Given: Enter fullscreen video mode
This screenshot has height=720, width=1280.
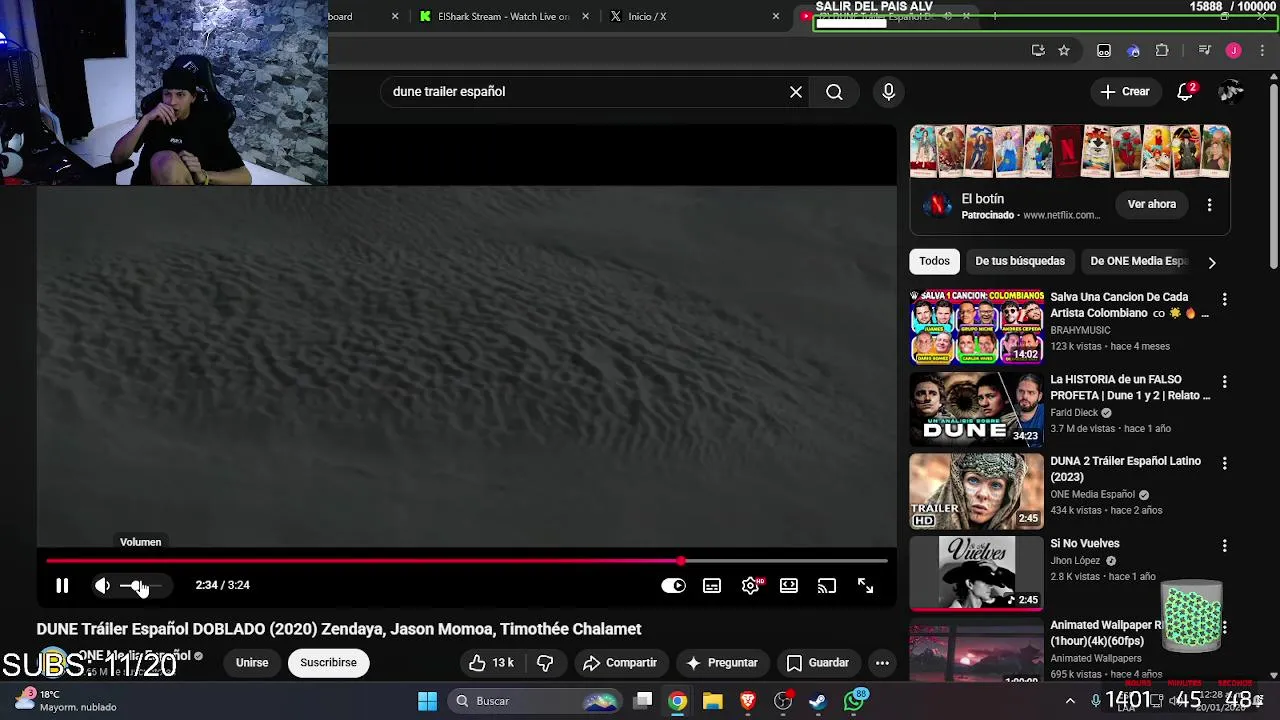Looking at the screenshot, I should pos(866,586).
